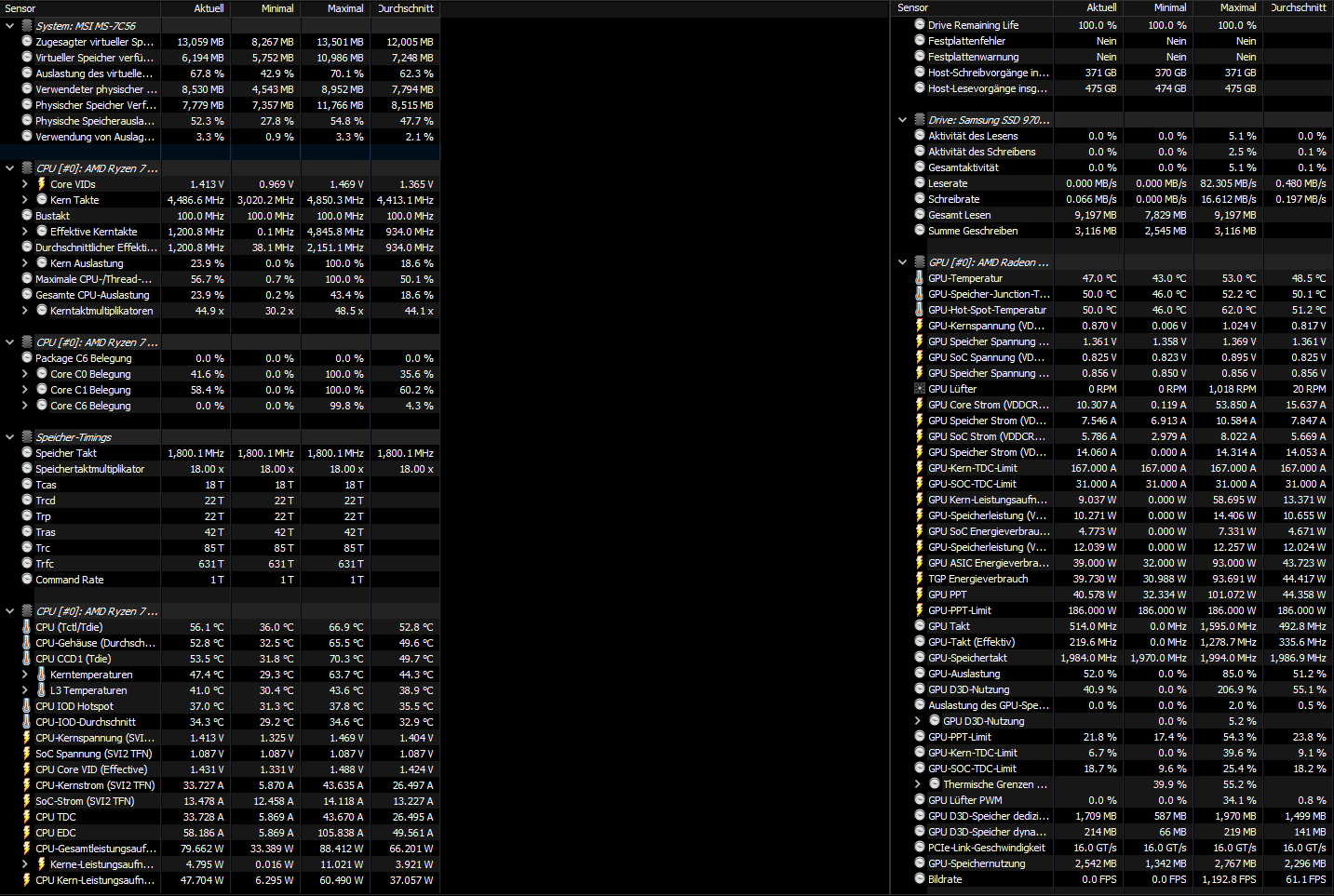The height and width of the screenshot is (896, 1334).
Task: Collapse the Speicher-Timings group
Action: 10,437
